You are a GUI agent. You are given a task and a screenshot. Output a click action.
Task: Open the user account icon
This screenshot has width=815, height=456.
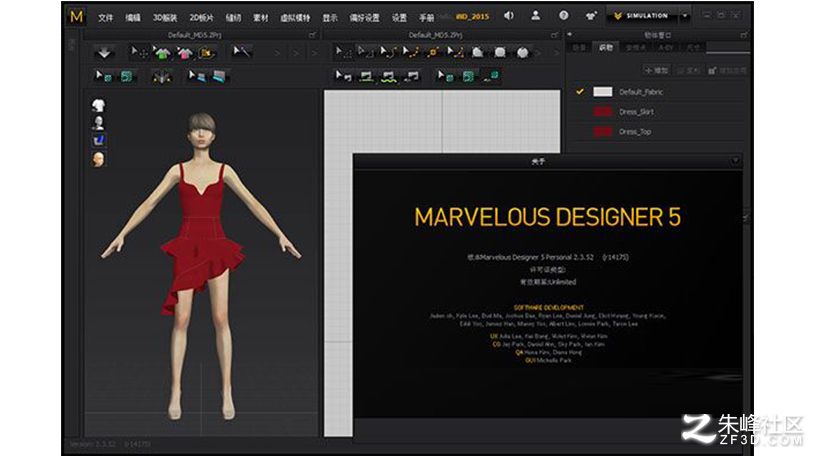[535, 16]
